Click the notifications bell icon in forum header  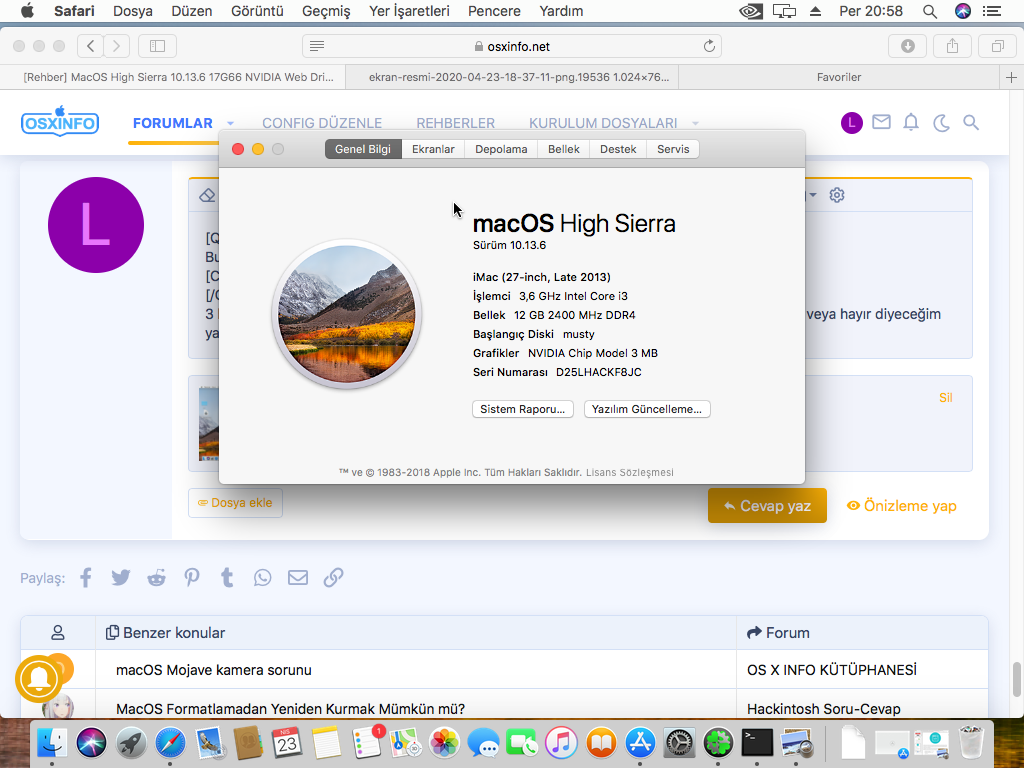pos(911,123)
